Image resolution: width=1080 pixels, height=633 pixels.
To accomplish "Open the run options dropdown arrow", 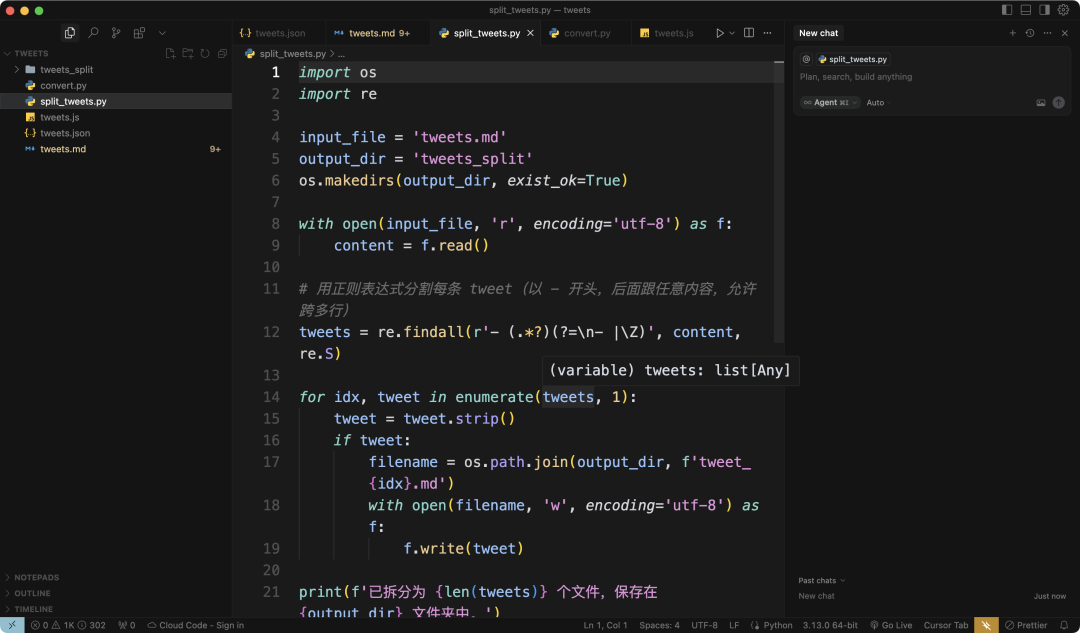I will (732, 33).
